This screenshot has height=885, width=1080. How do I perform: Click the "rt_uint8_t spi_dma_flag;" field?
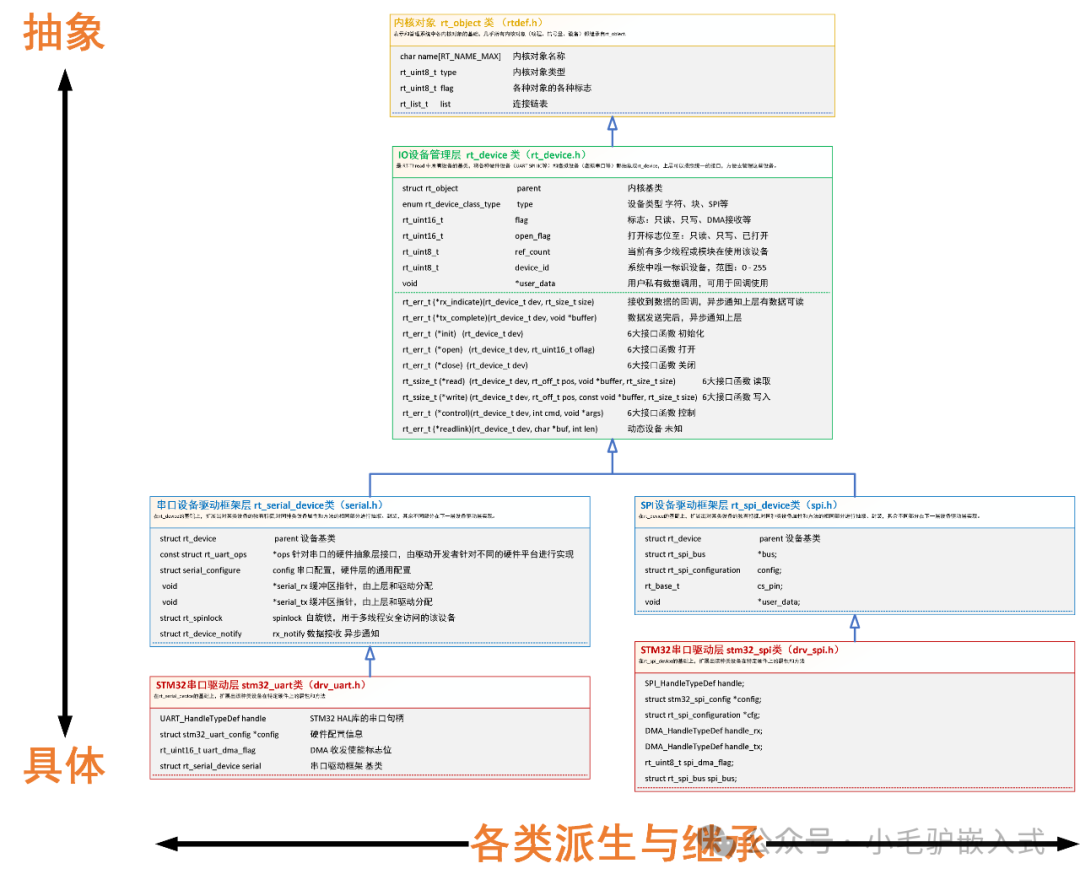coord(689,762)
